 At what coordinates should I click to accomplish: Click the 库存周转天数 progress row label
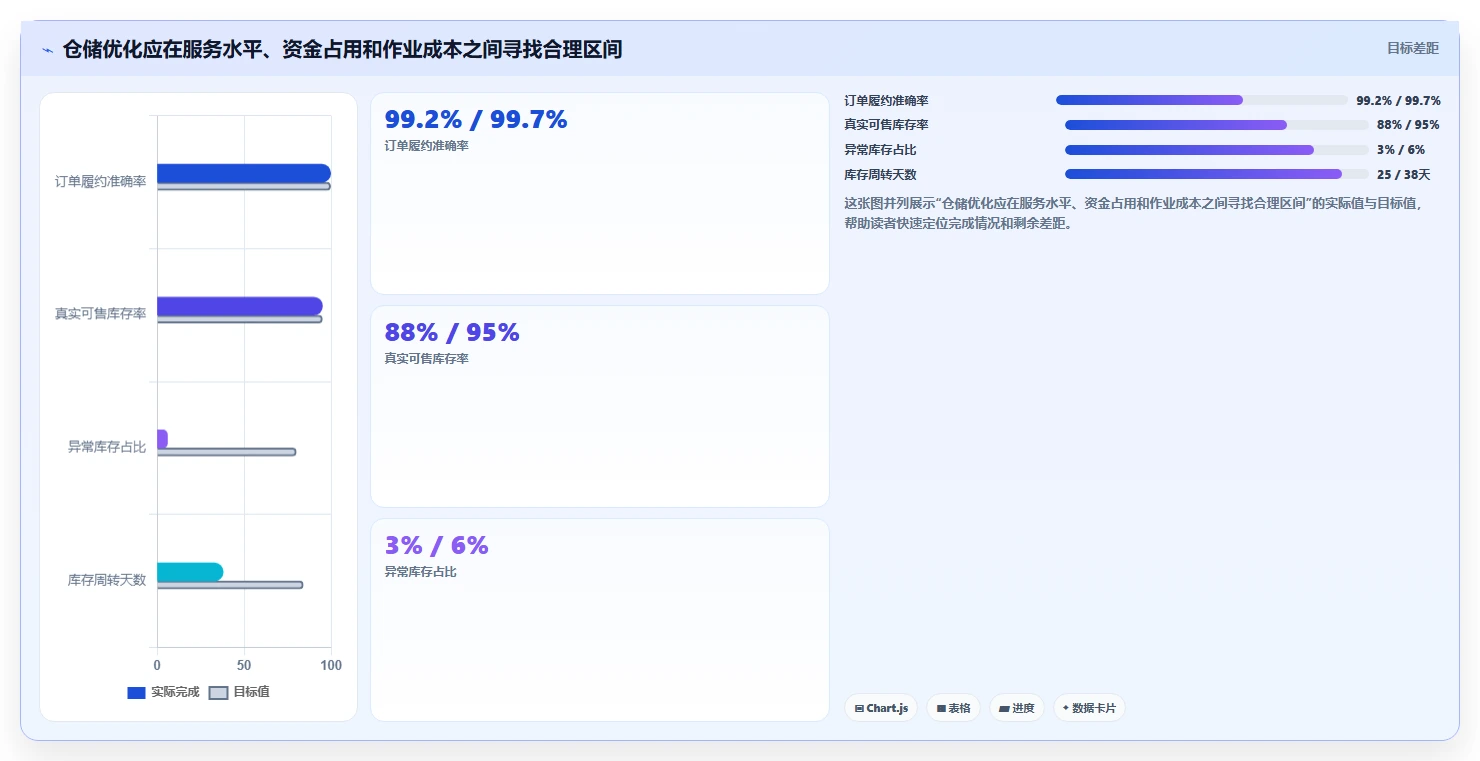pos(881,175)
